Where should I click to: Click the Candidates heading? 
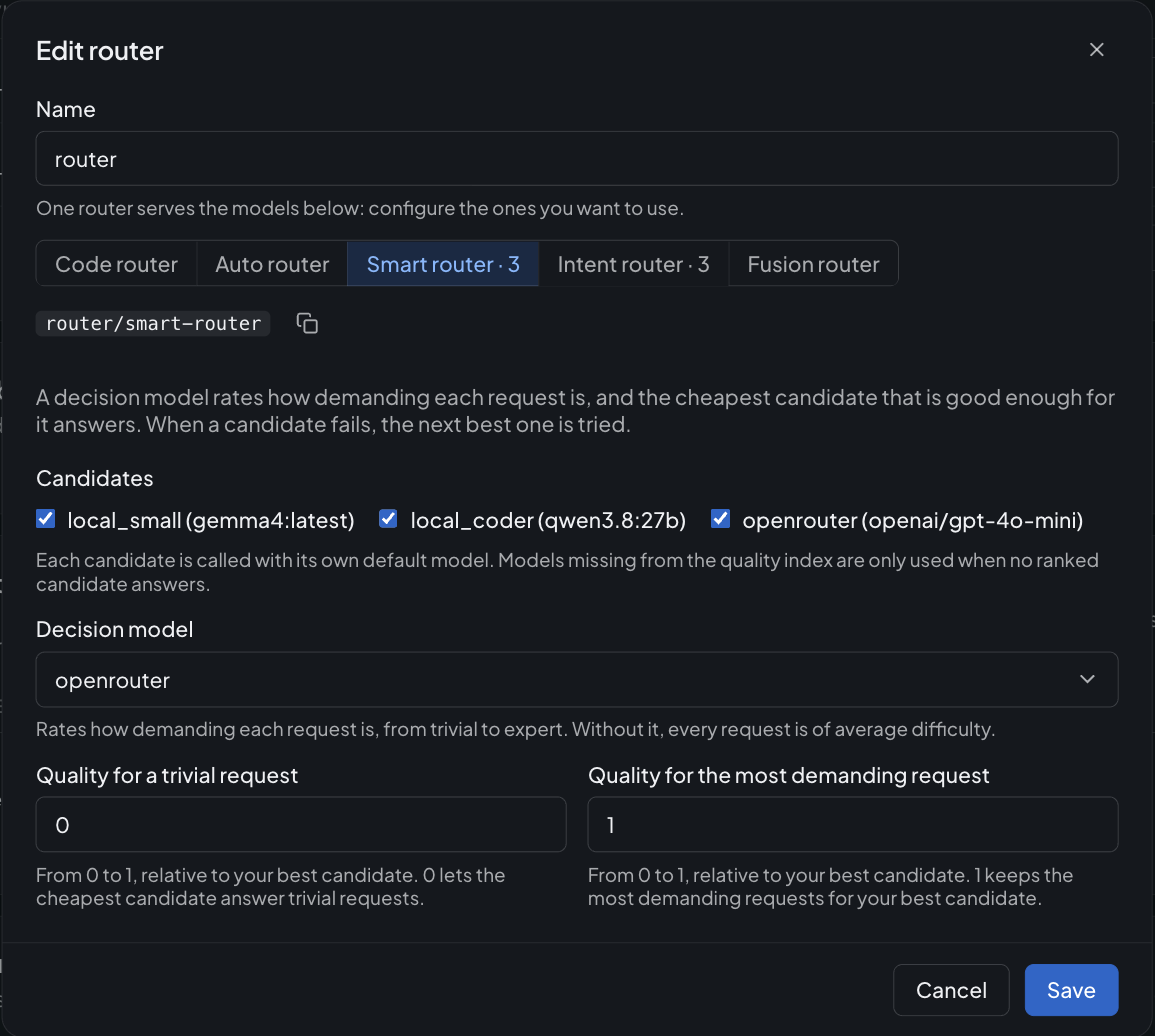(94, 478)
